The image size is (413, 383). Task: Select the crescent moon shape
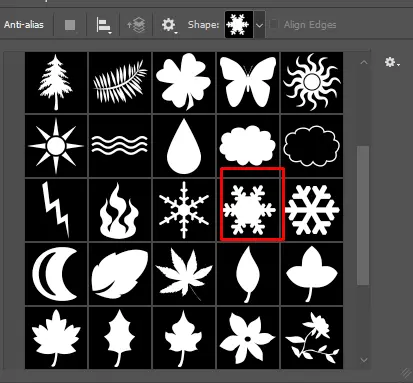(56, 274)
